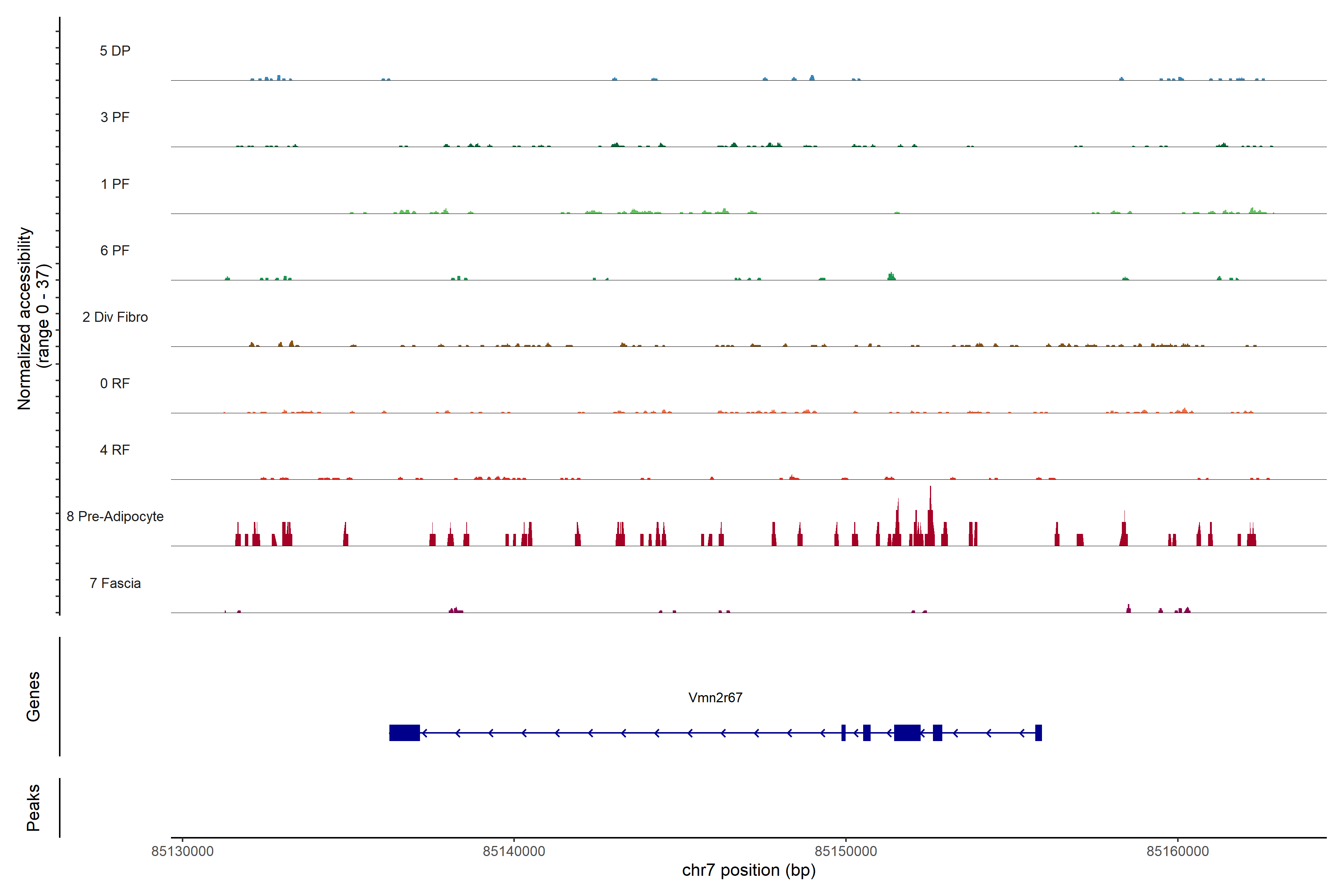Image resolution: width=1344 pixels, height=896 pixels.
Task: Click the 85160000 axis tick label
Action: pos(1178,852)
